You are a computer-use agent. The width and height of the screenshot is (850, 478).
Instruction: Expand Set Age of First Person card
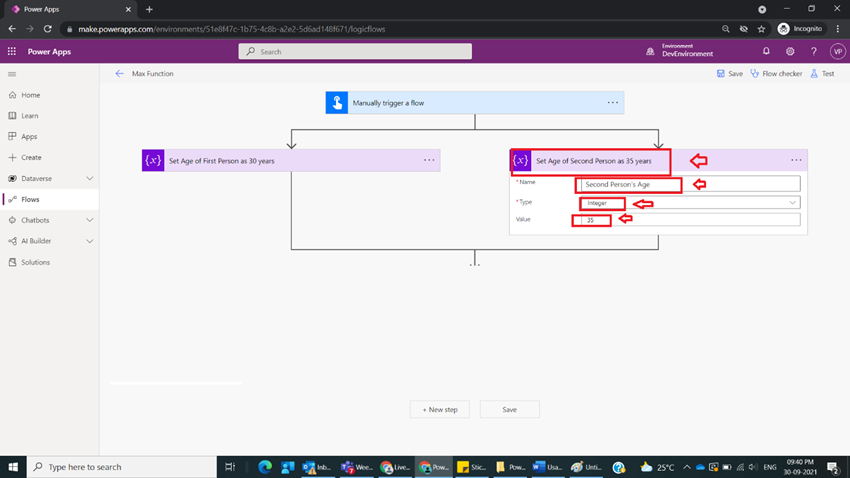pos(291,160)
